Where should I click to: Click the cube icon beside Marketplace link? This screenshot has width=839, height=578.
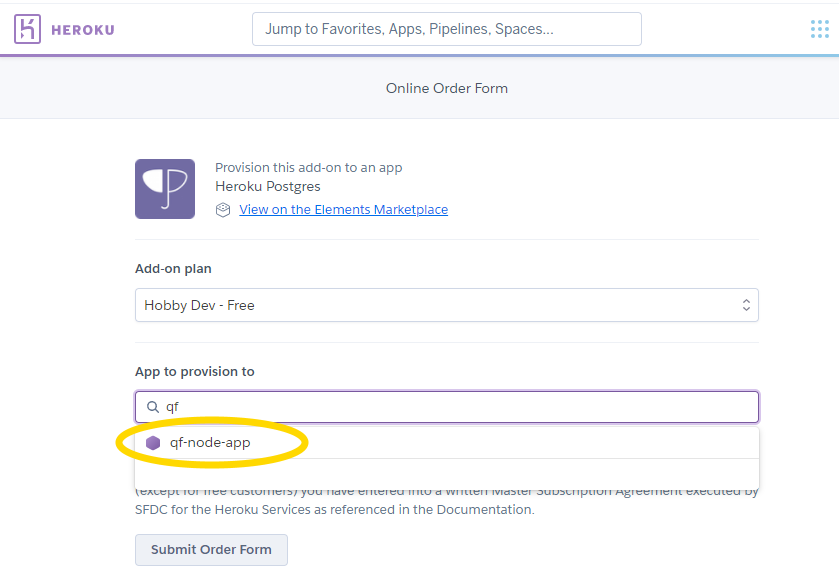click(223, 210)
